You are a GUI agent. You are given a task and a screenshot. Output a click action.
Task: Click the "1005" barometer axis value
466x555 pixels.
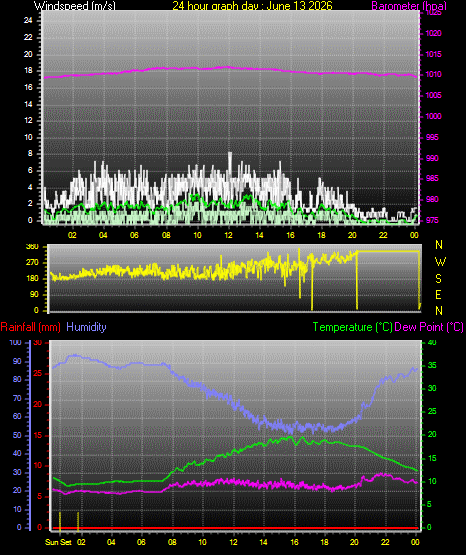coord(433,96)
